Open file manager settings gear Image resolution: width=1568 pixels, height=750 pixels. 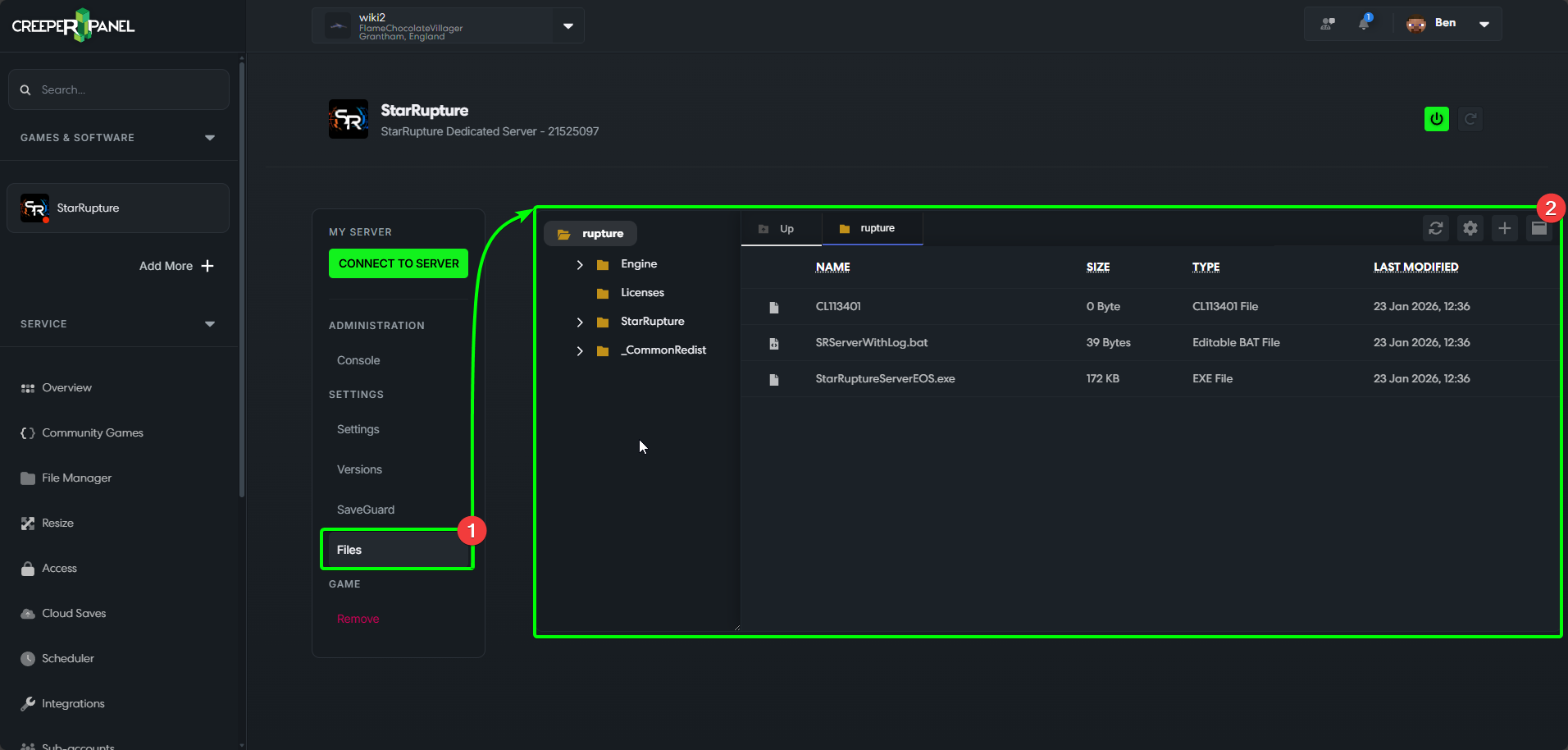pos(1470,228)
